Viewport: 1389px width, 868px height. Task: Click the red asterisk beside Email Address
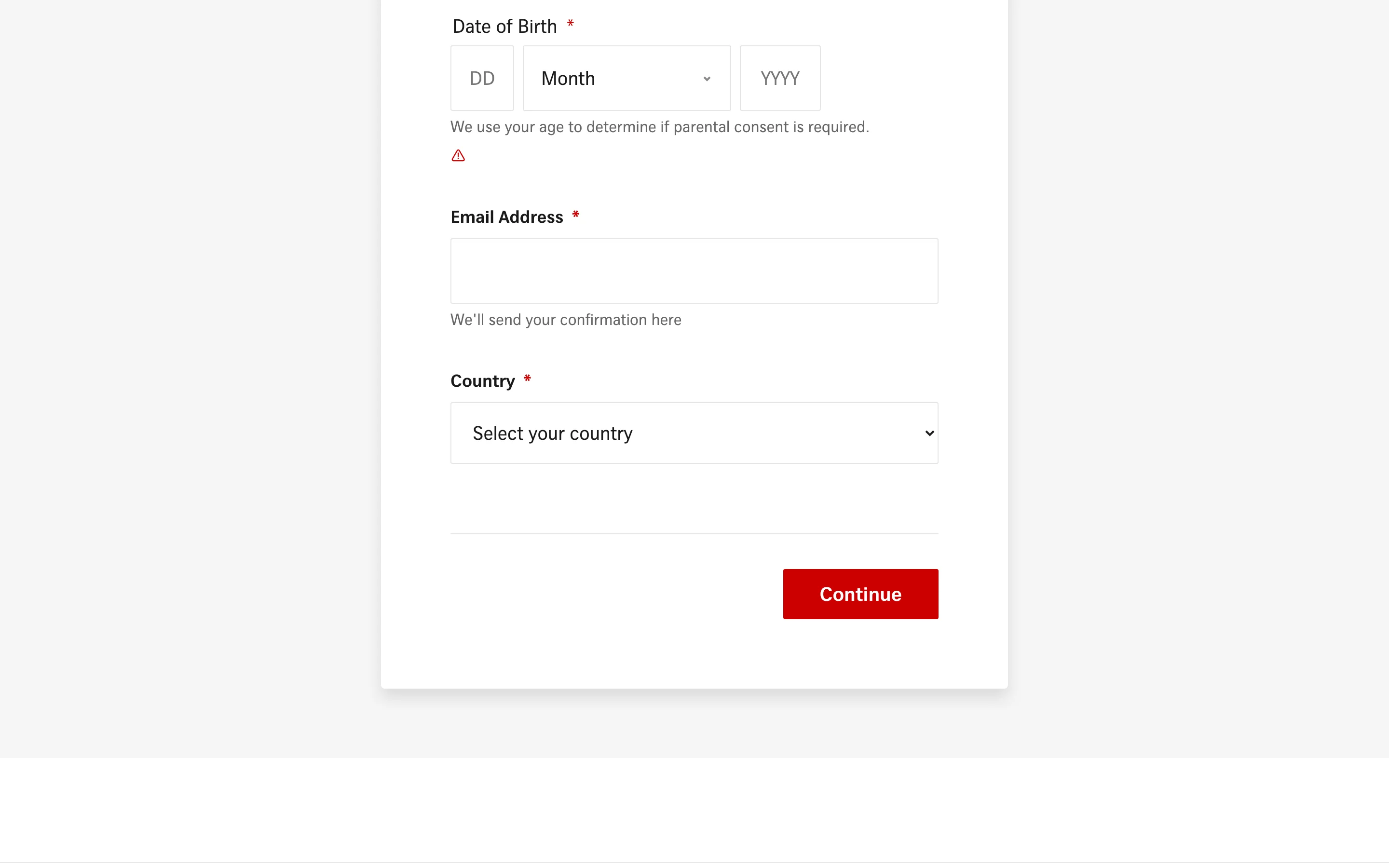click(x=576, y=215)
